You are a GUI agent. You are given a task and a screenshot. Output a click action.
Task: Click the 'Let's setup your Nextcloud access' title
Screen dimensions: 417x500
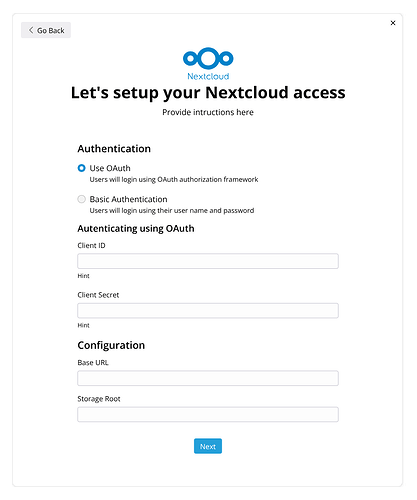point(208,93)
